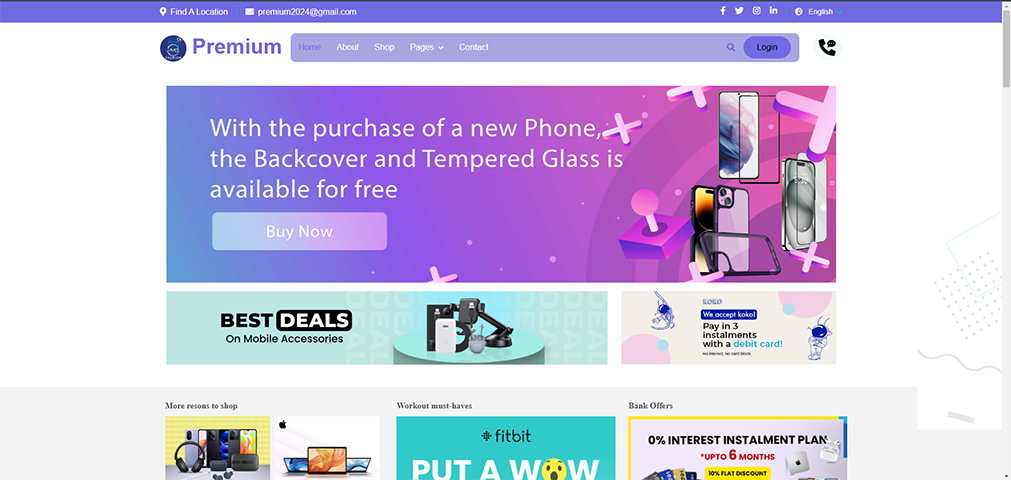The image size is (1011, 480).
Task: Expand the Pages menu dropdown
Action: pyautogui.click(x=426, y=47)
